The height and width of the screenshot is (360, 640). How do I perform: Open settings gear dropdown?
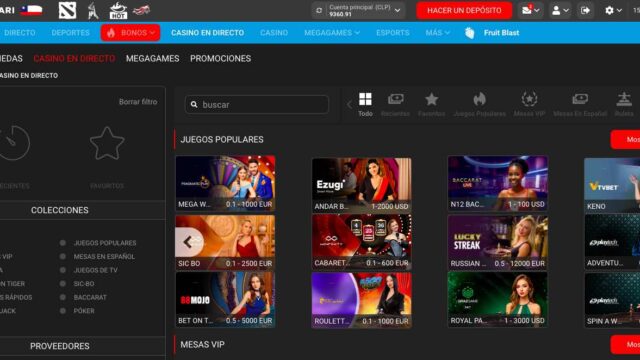point(613,11)
